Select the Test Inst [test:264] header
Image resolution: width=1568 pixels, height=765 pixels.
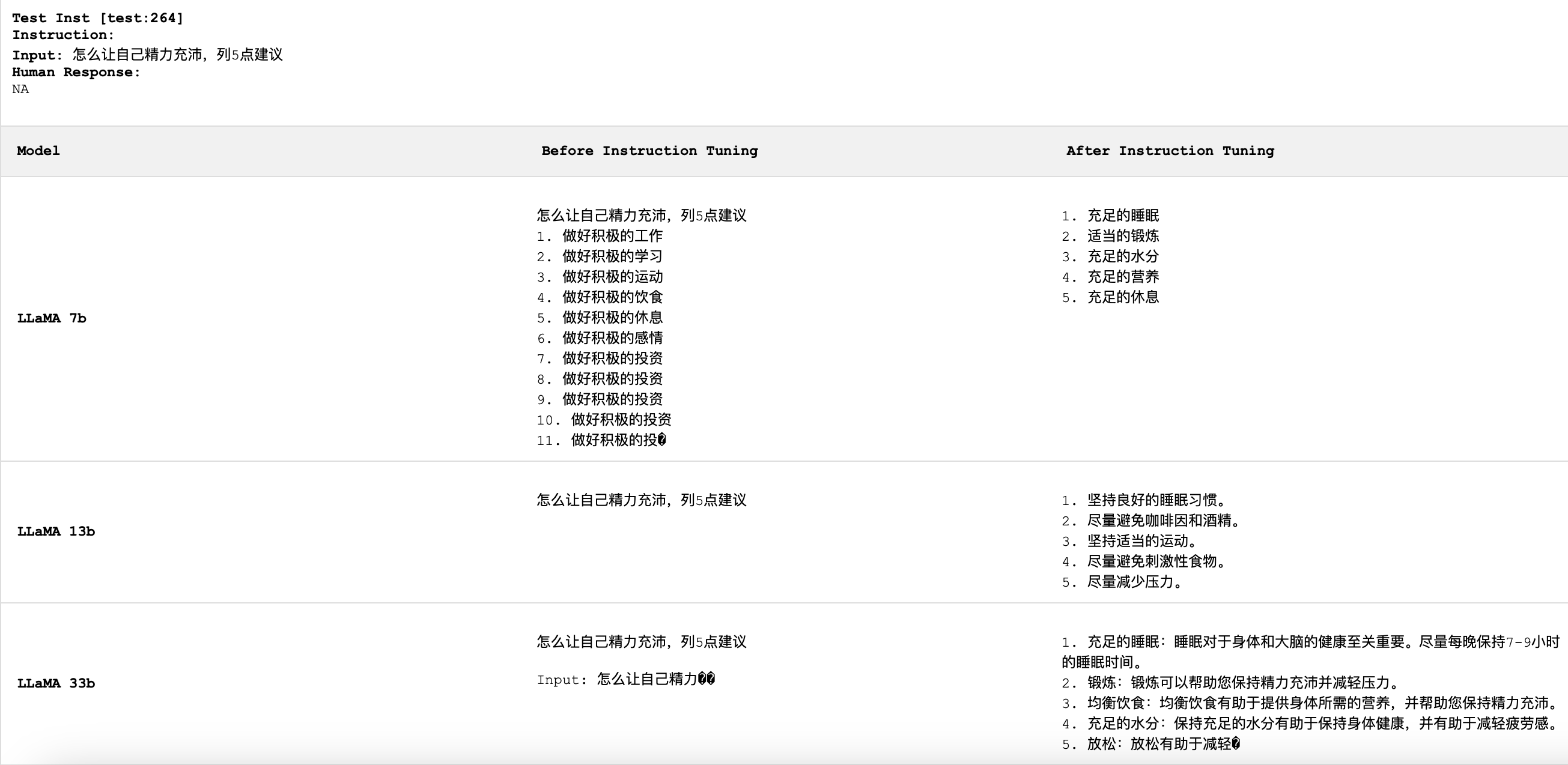pos(97,17)
